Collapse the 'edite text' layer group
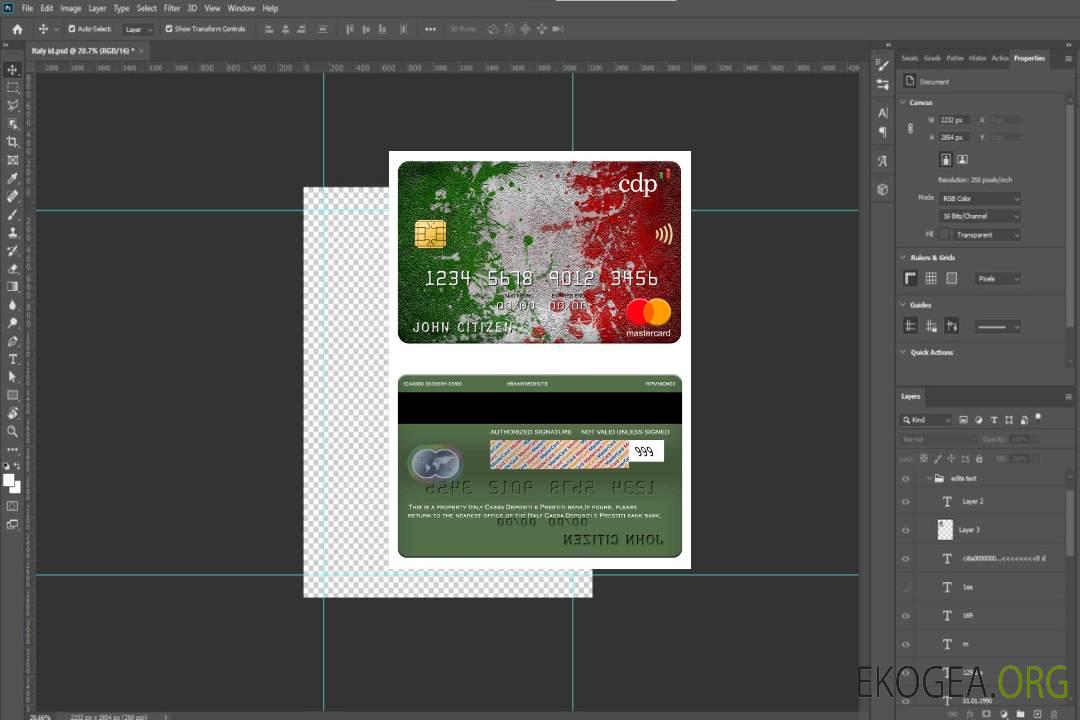This screenshot has height=720, width=1080. coord(929,478)
